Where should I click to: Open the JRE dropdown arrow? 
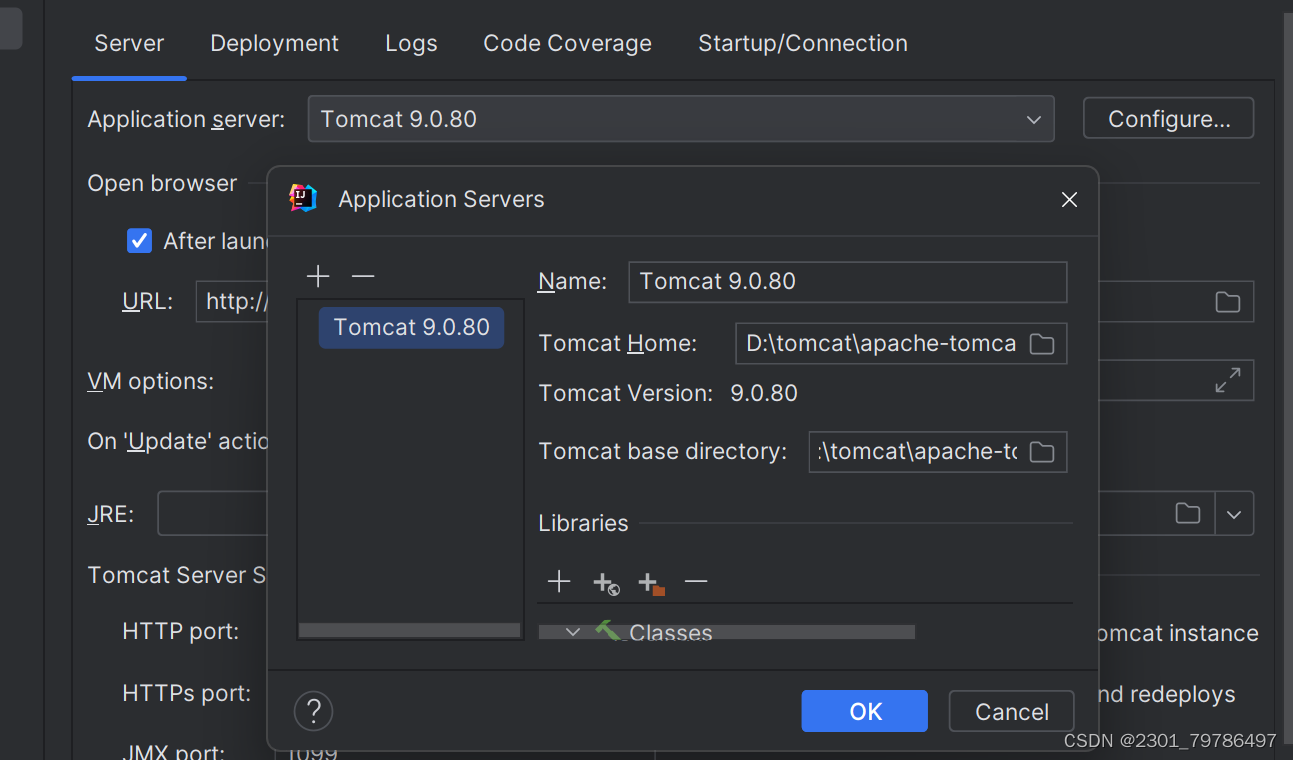(1234, 514)
